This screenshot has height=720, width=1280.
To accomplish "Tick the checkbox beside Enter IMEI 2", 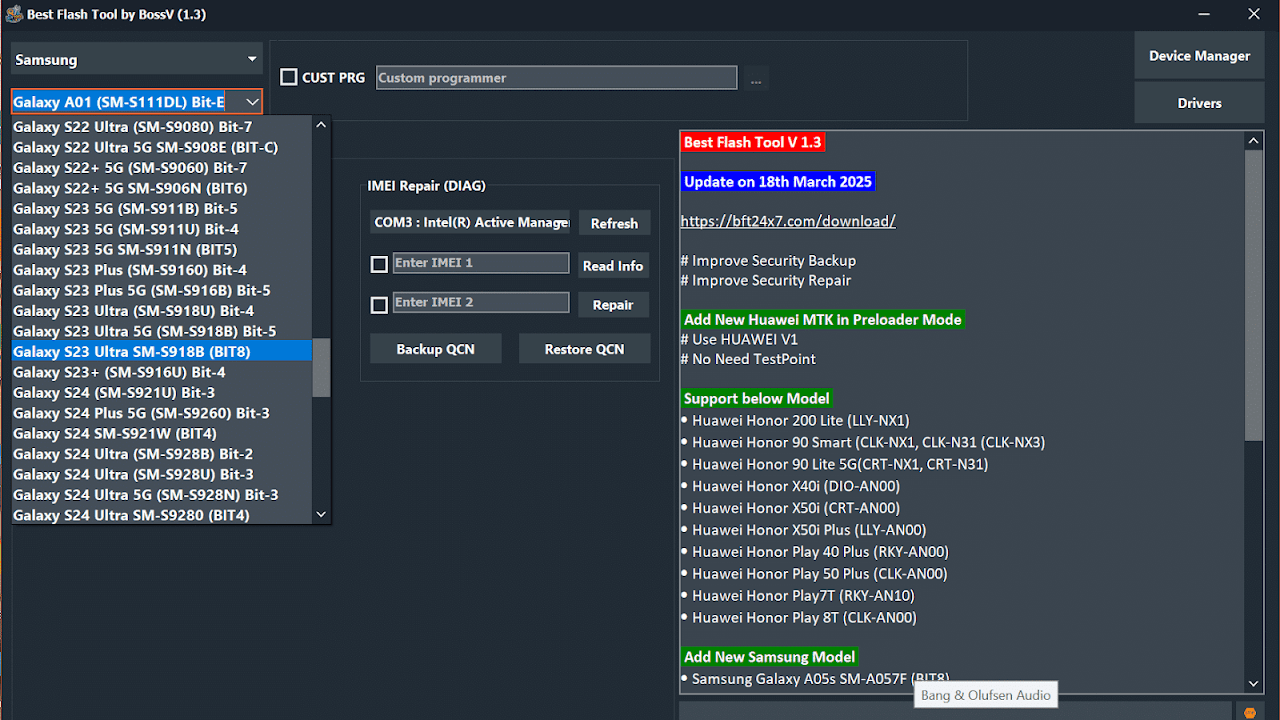I will (x=379, y=304).
